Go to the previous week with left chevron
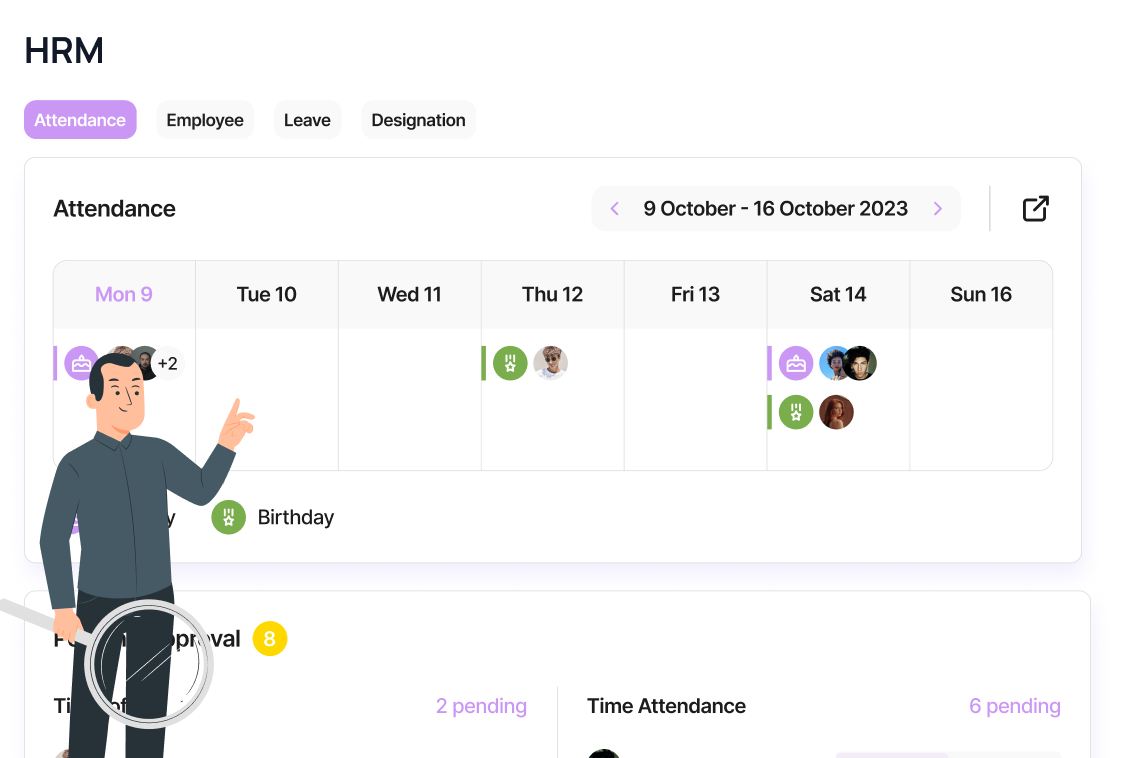1133x758 pixels. 615,209
